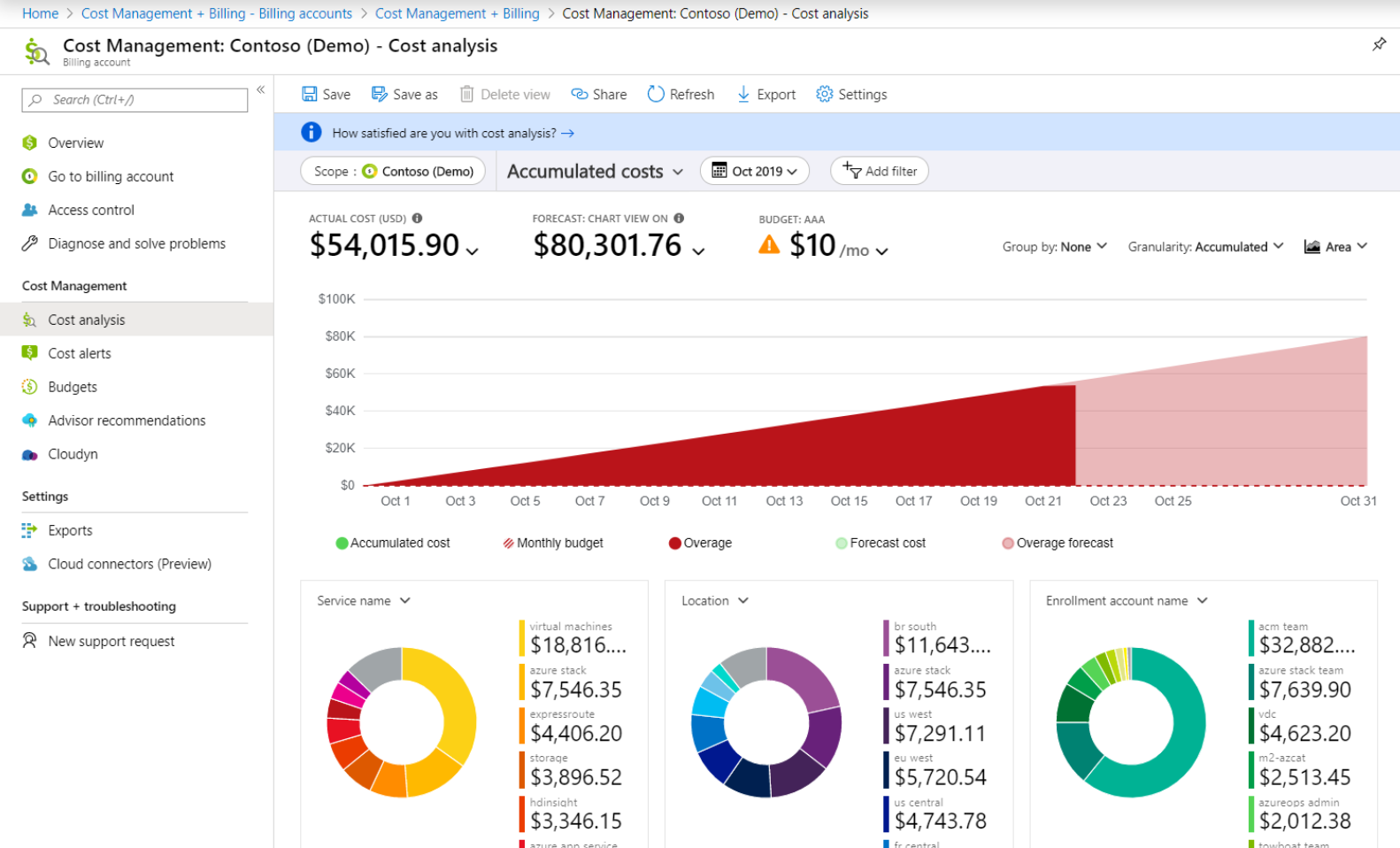
Task: Click the Export download icon
Action: tap(743, 95)
